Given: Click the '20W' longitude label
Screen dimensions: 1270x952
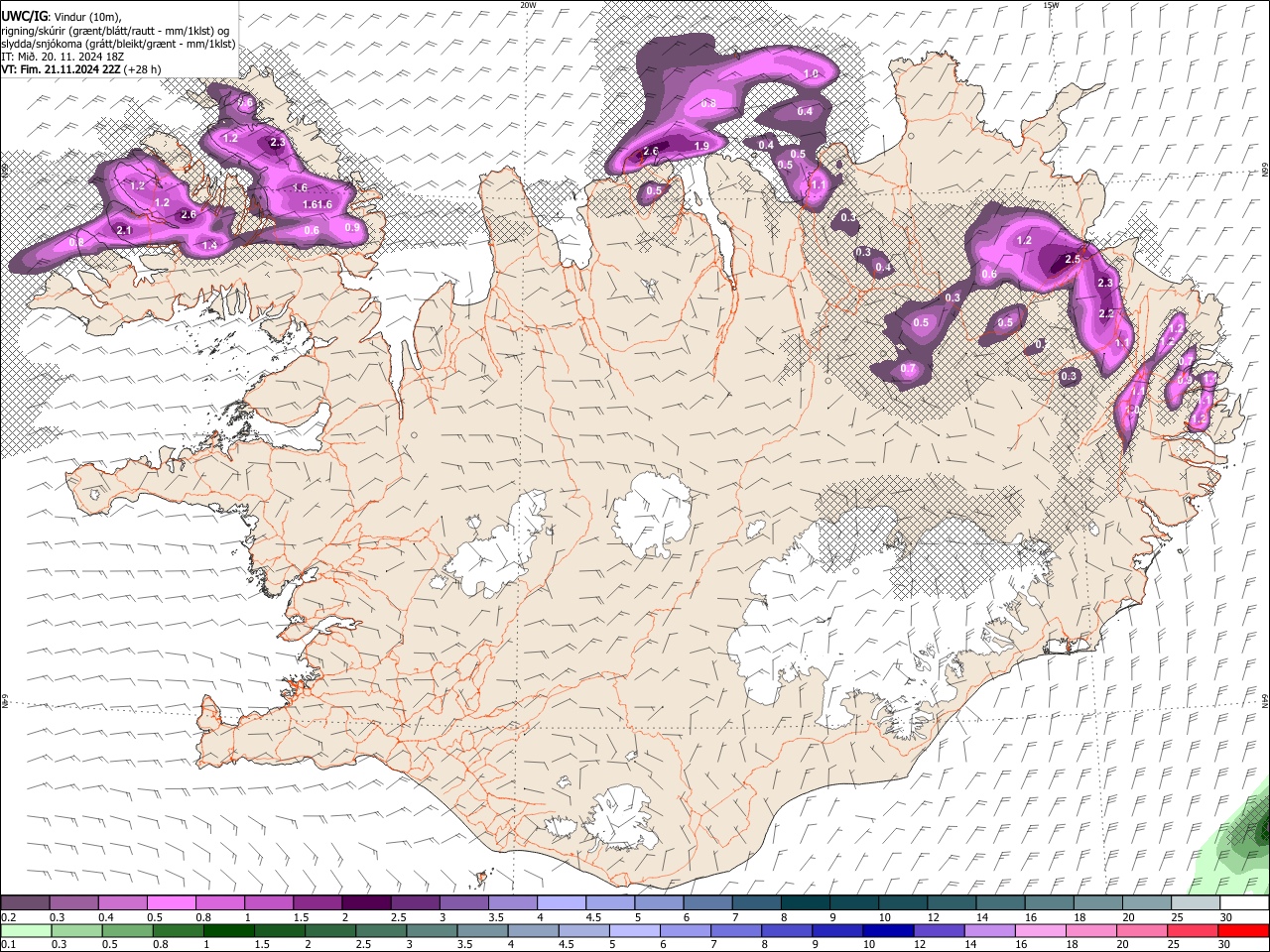Looking at the screenshot, I should pyautogui.click(x=528, y=5).
